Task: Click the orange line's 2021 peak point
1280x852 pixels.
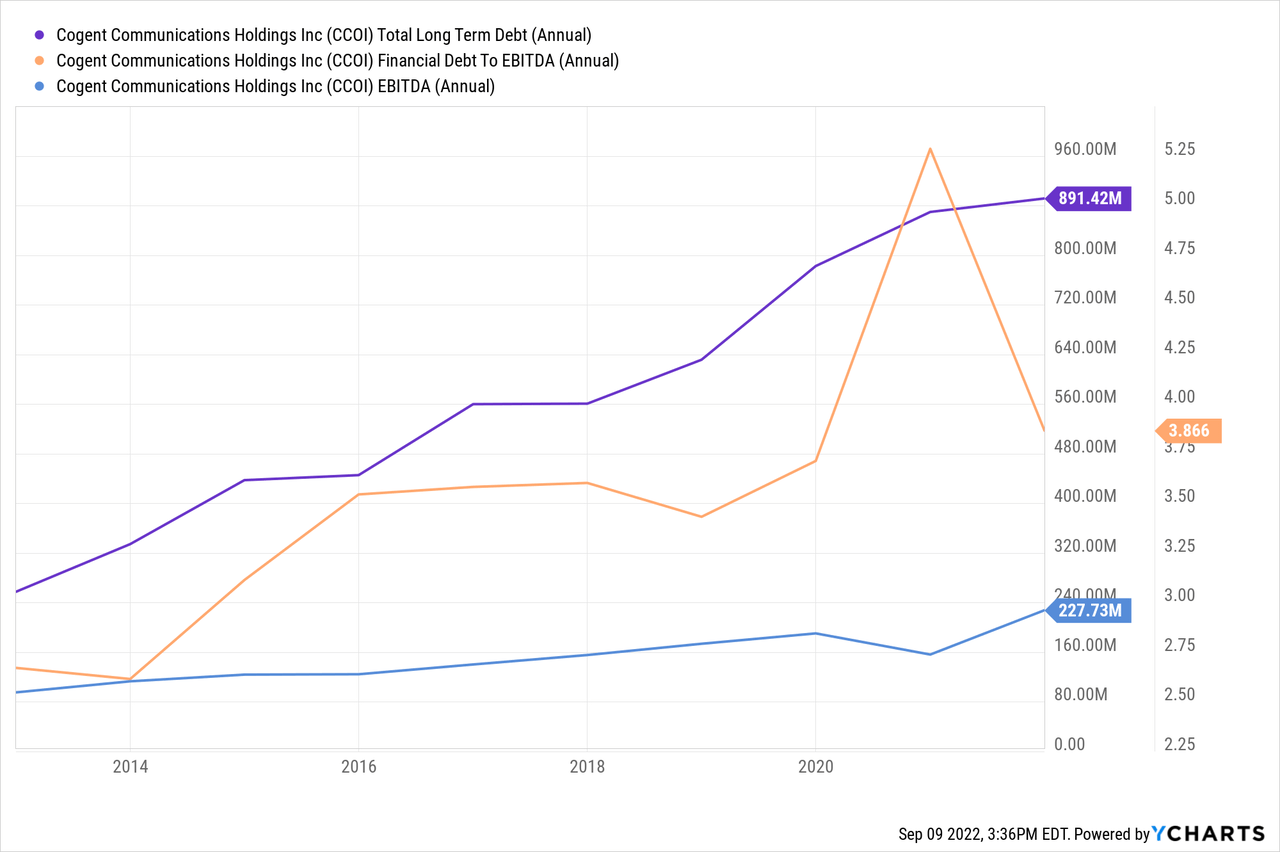Action: 930,149
